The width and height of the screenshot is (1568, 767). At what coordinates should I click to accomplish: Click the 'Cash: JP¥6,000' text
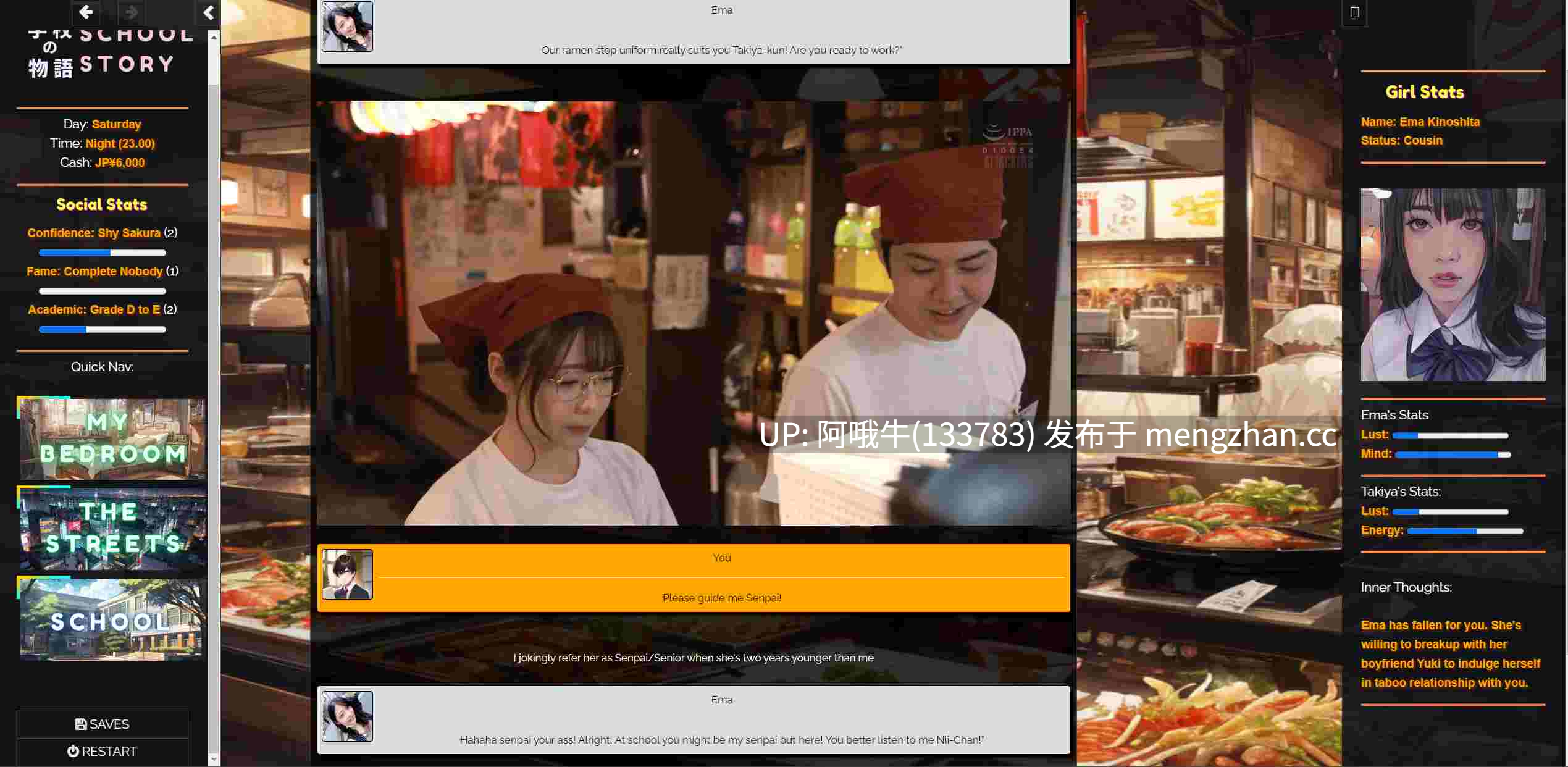coord(103,162)
